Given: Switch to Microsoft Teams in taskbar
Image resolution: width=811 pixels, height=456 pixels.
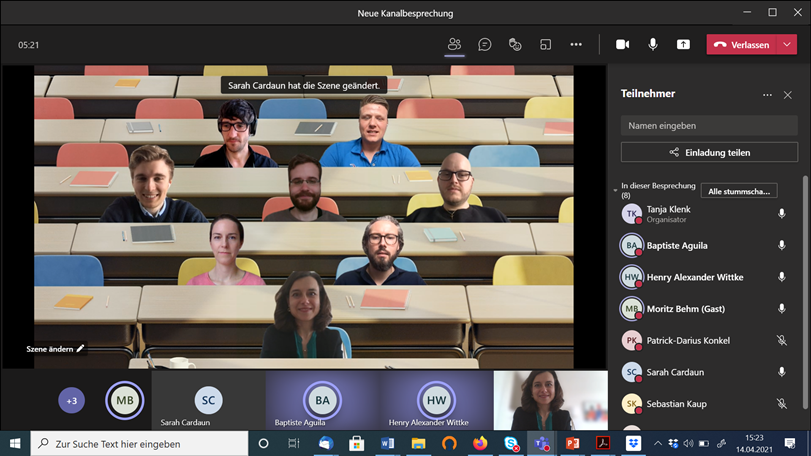Looking at the screenshot, I should [542, 444].
